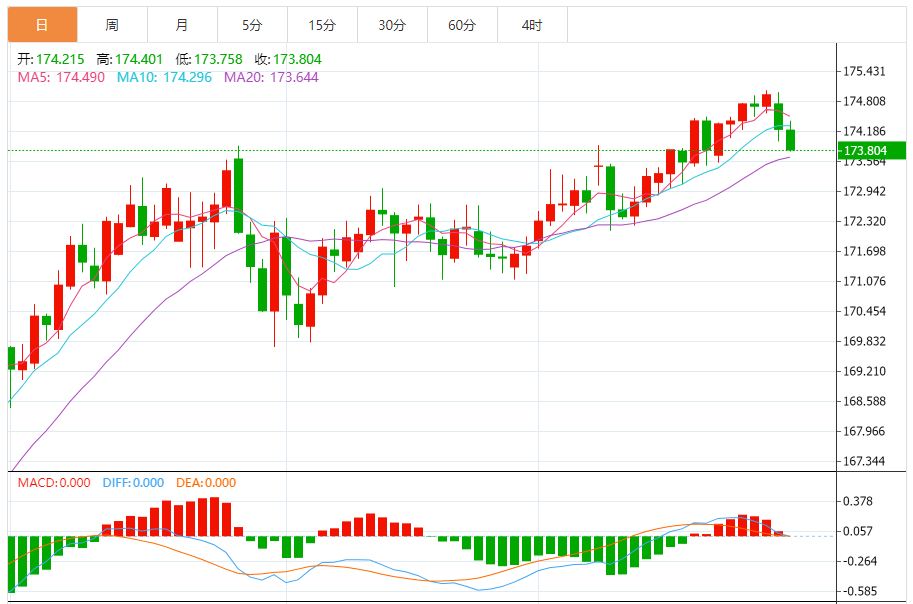
Task: Click the 167.344 price axis label
Action: tap(865, 461)
